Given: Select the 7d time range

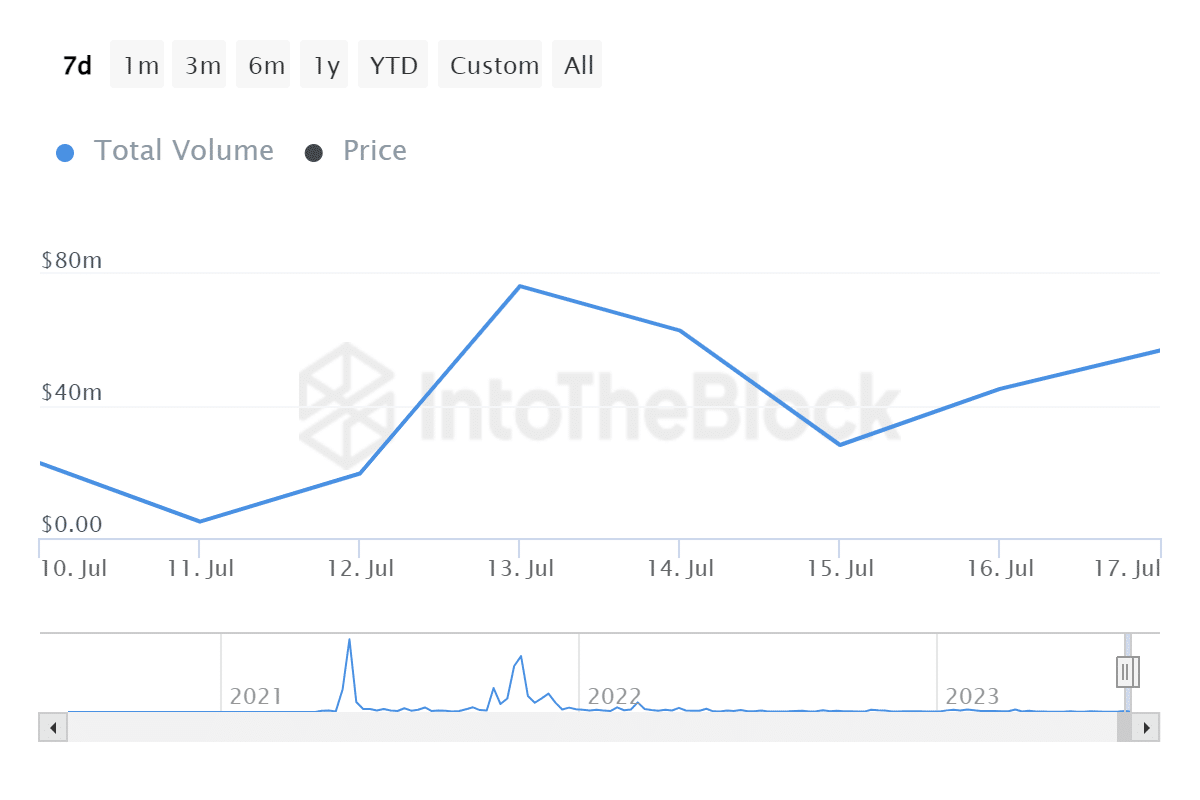Looking at the screenshot, I should coord(77,66).
